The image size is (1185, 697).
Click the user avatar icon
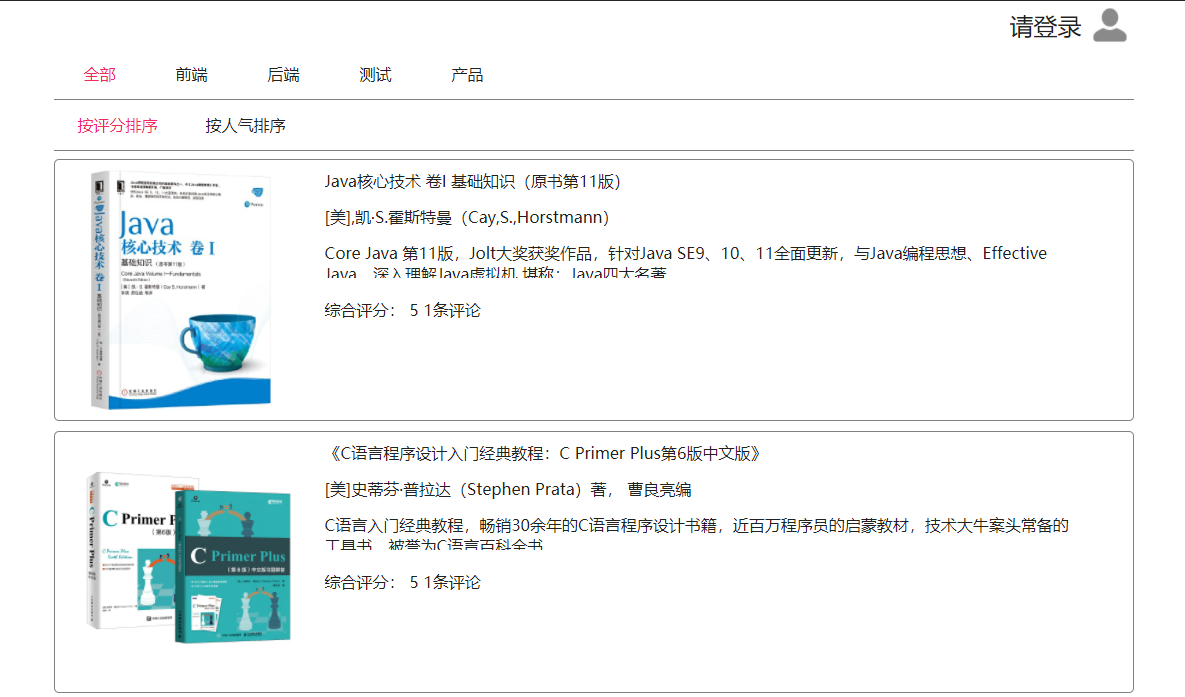tap(1109, 26)
